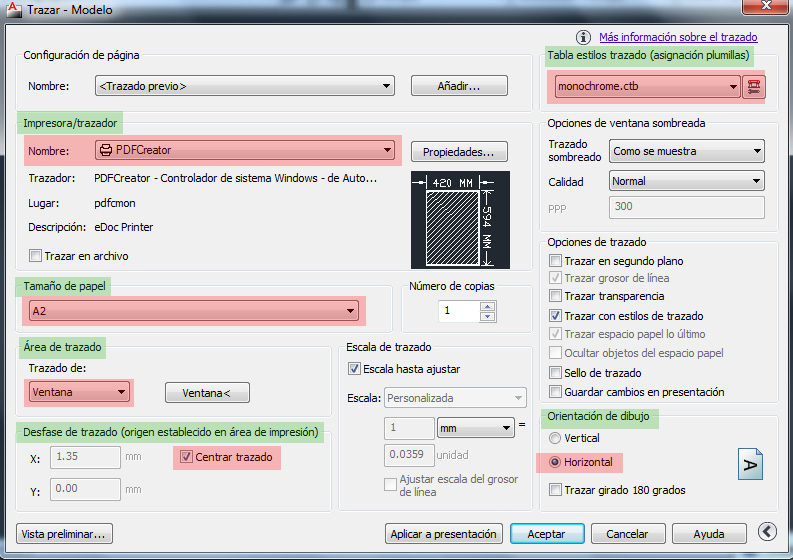Viewport: 793px width, 560px height.
Task: Increase number of copies with up arrow
Action: (487, 307)
